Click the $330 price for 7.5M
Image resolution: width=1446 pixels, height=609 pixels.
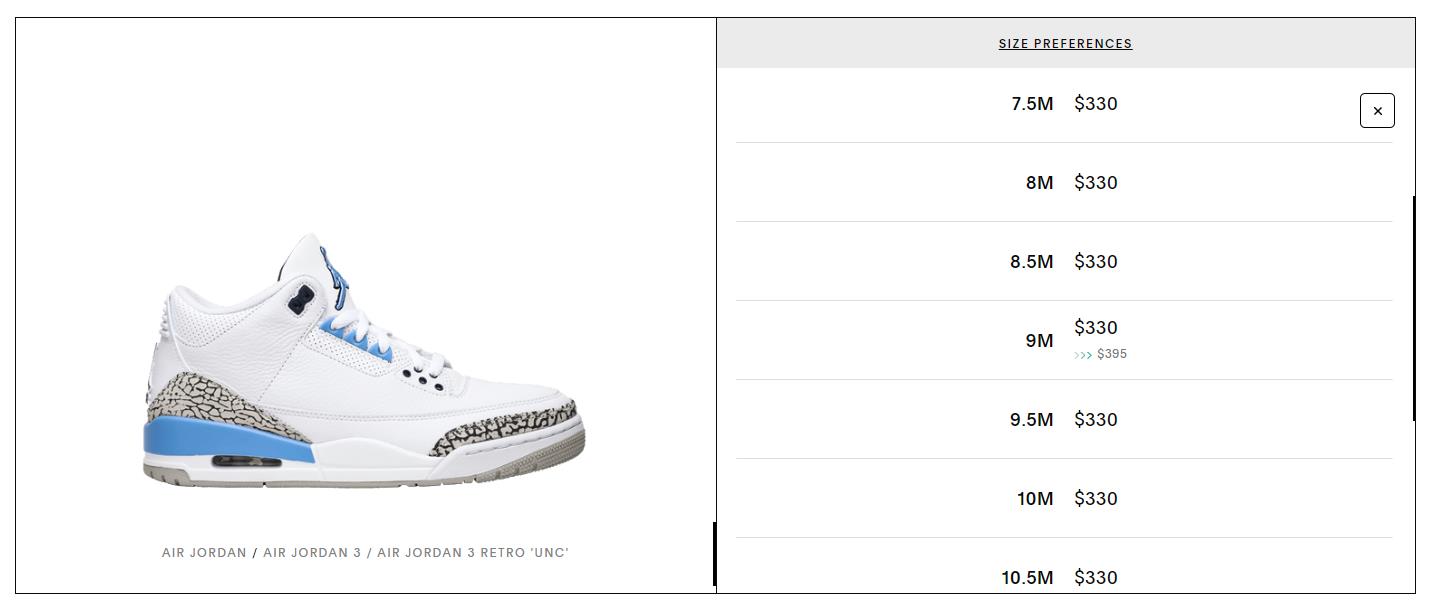coord(1096,104)
